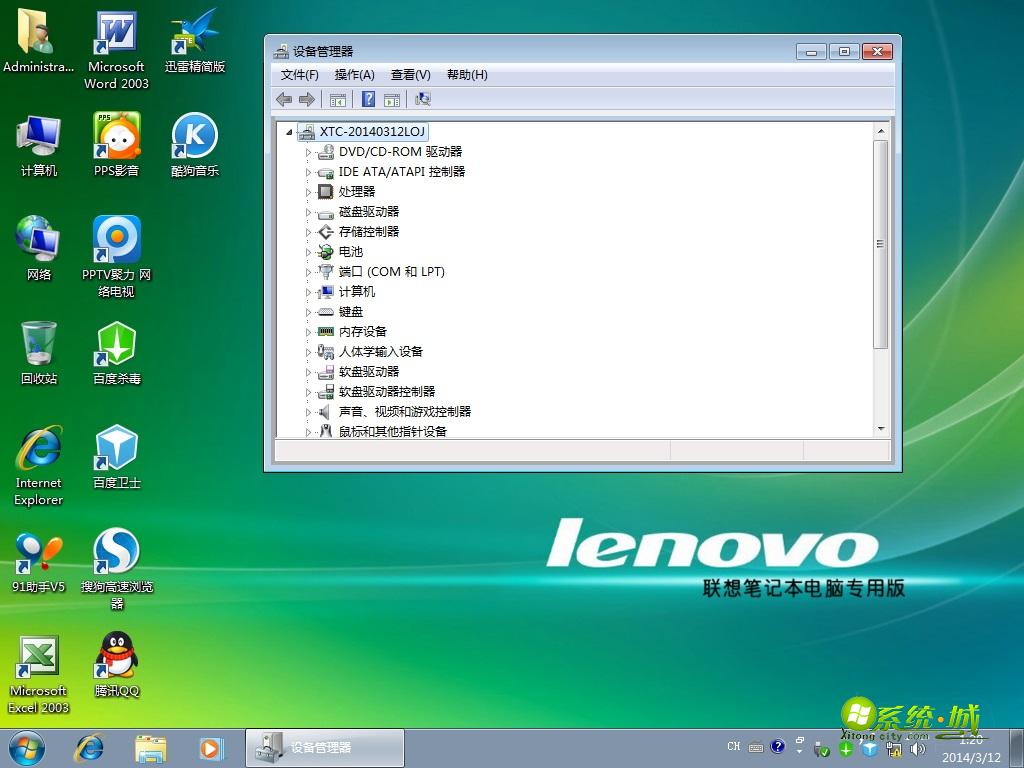Click the Forward navigation arrow in Device Manager
Viewport: 1024px width, 768px height.
click(306, 99)
